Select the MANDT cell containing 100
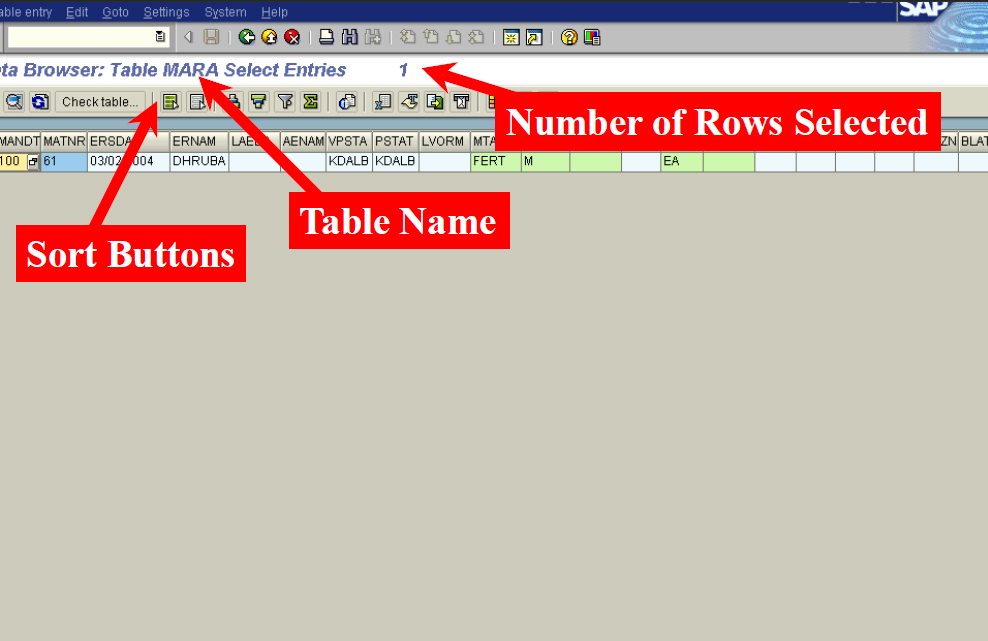 (x=13, y=161)
